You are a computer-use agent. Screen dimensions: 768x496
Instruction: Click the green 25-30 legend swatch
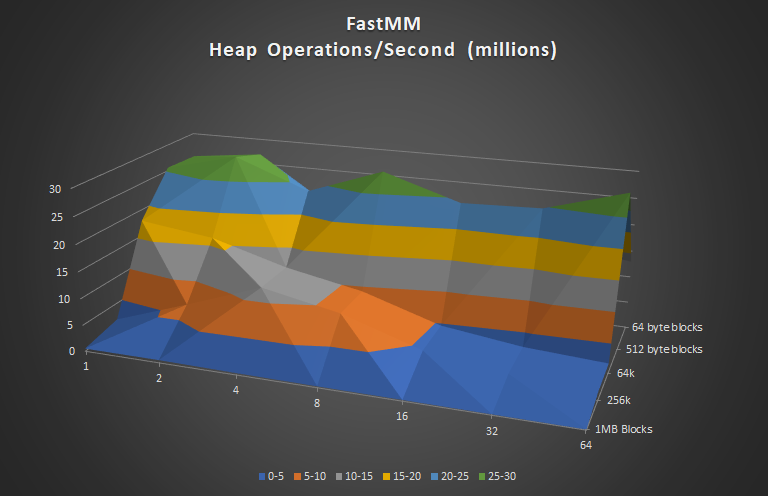482,476
